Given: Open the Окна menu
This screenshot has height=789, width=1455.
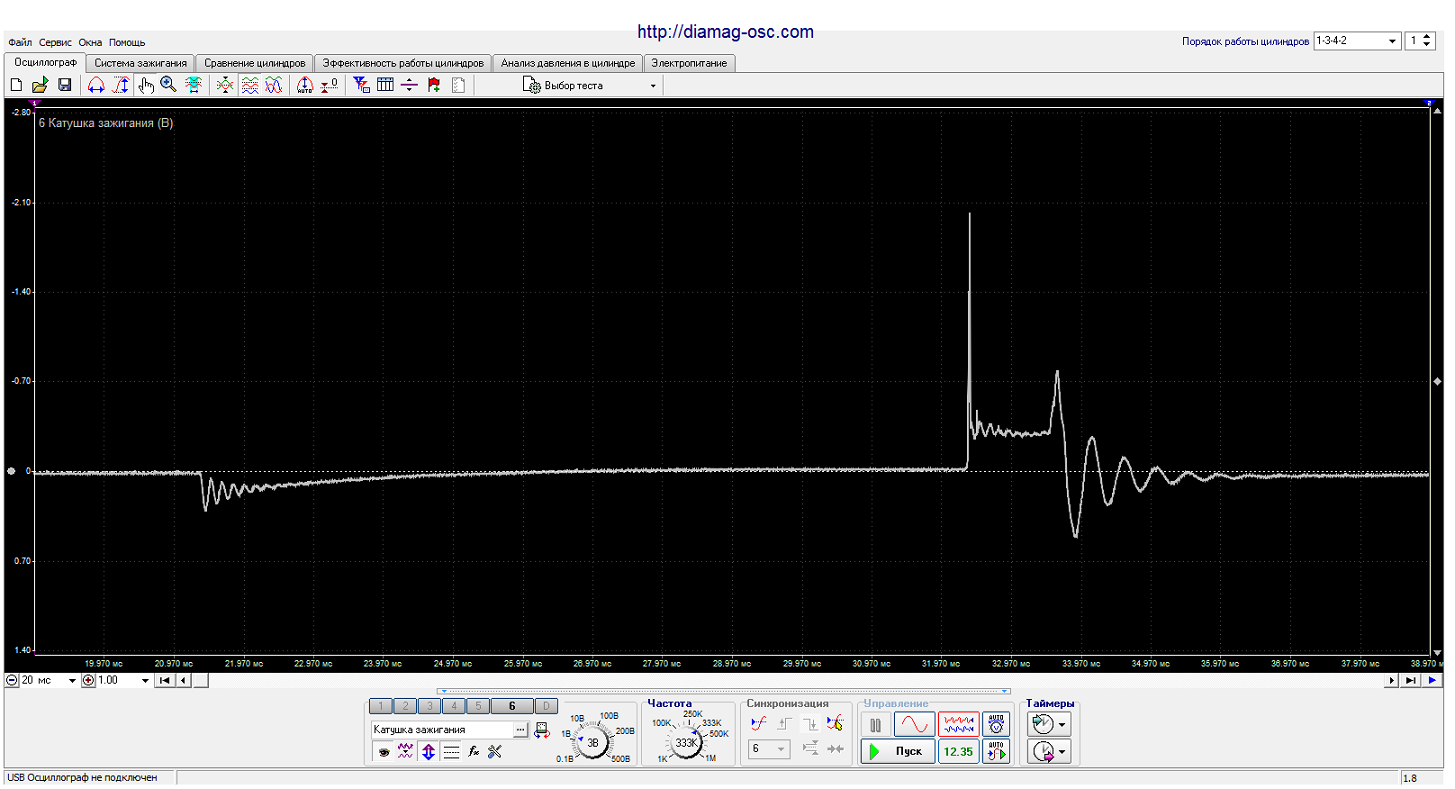Looking at the screenshot, I should (90, 43).
